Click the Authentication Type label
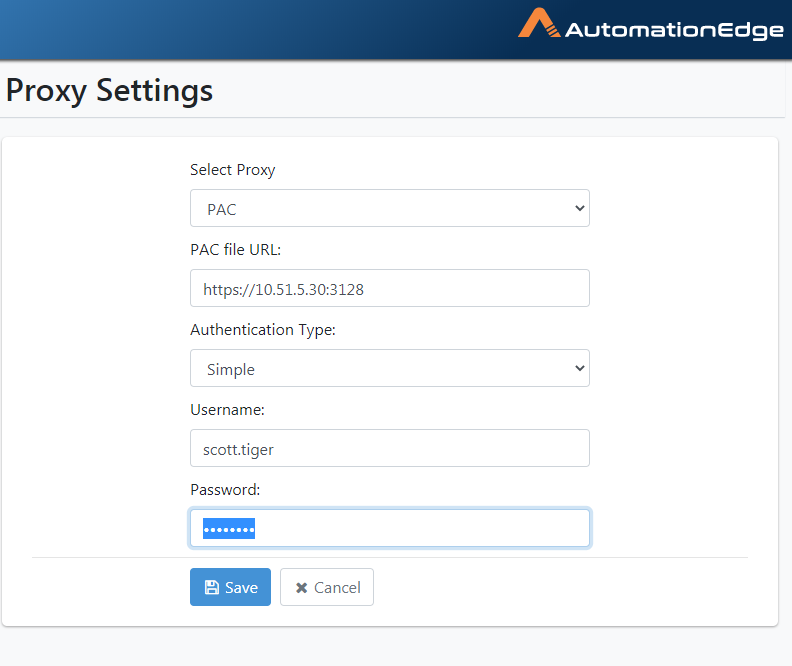The width and height of the screenshot is (792, 666). [263, 330]
